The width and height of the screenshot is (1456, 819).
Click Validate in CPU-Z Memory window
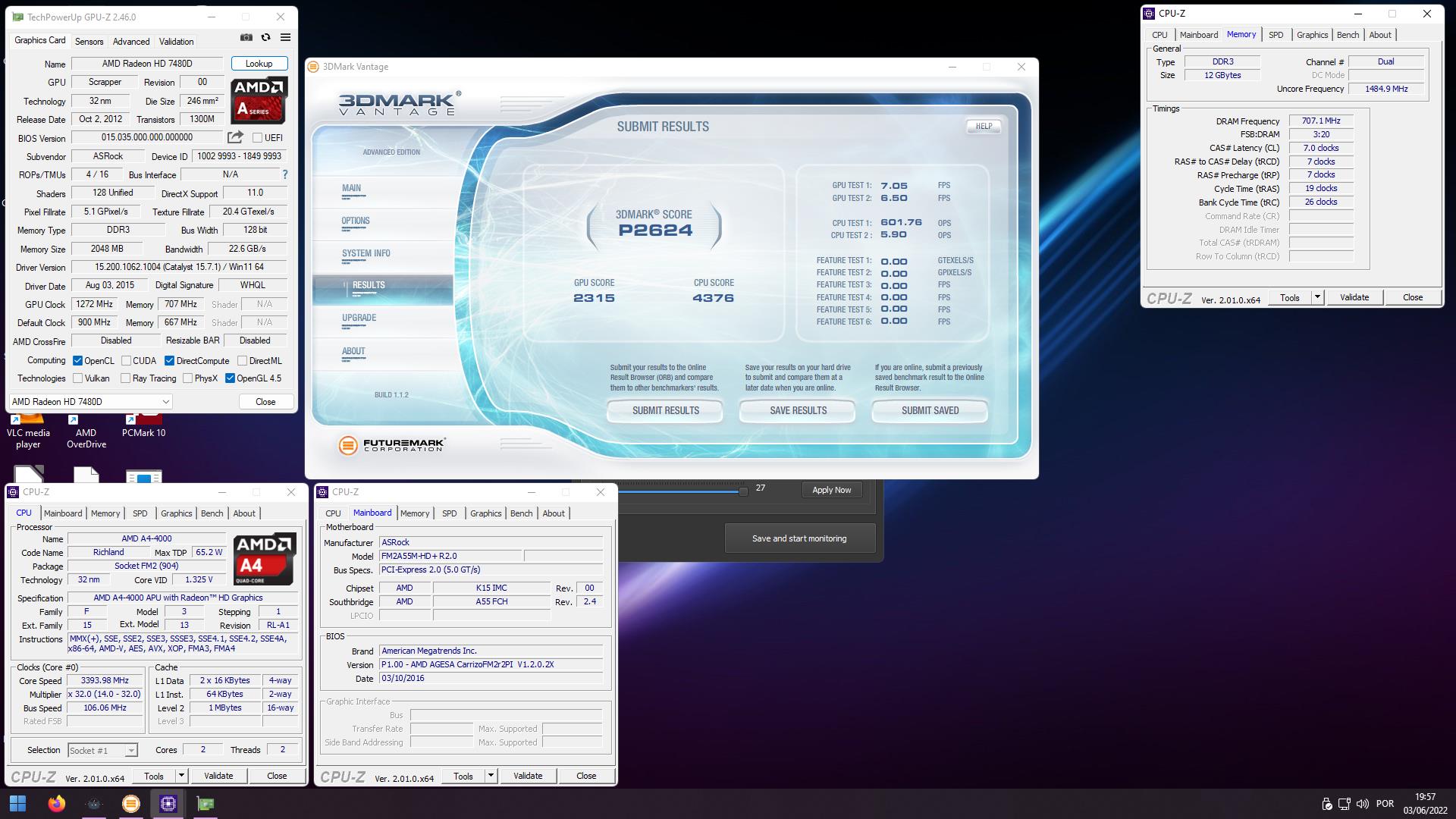click(x=1354, y=297)
